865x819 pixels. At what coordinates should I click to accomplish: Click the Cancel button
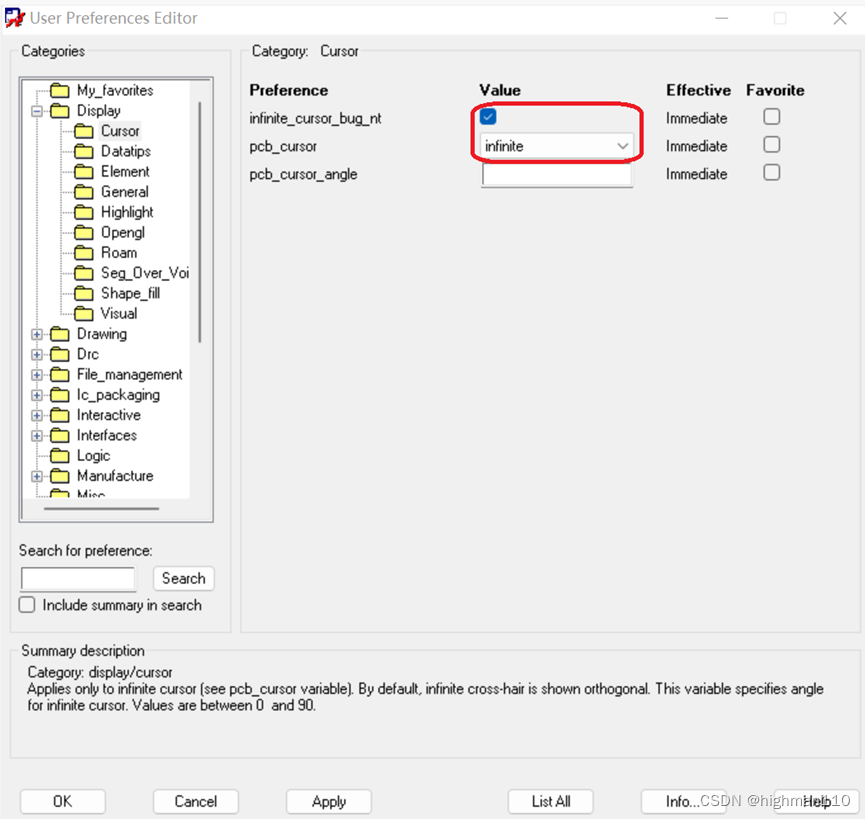pos(195,801)
